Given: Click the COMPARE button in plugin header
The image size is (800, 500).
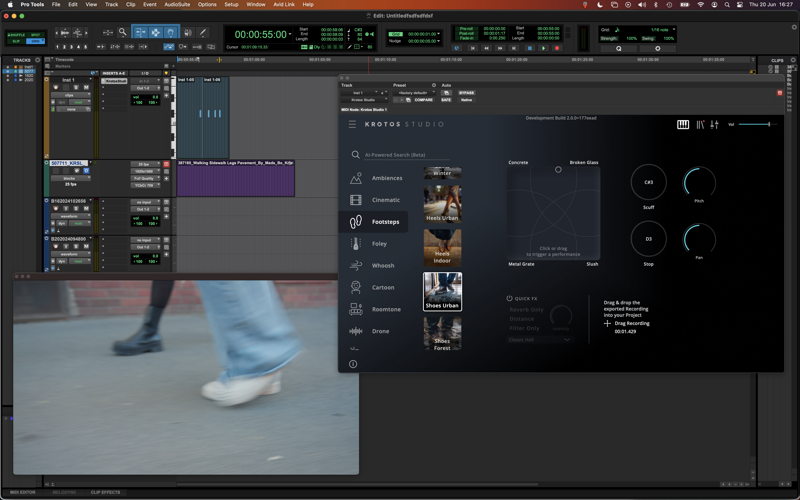Looking at the screenshot, I should click(423, 100).
